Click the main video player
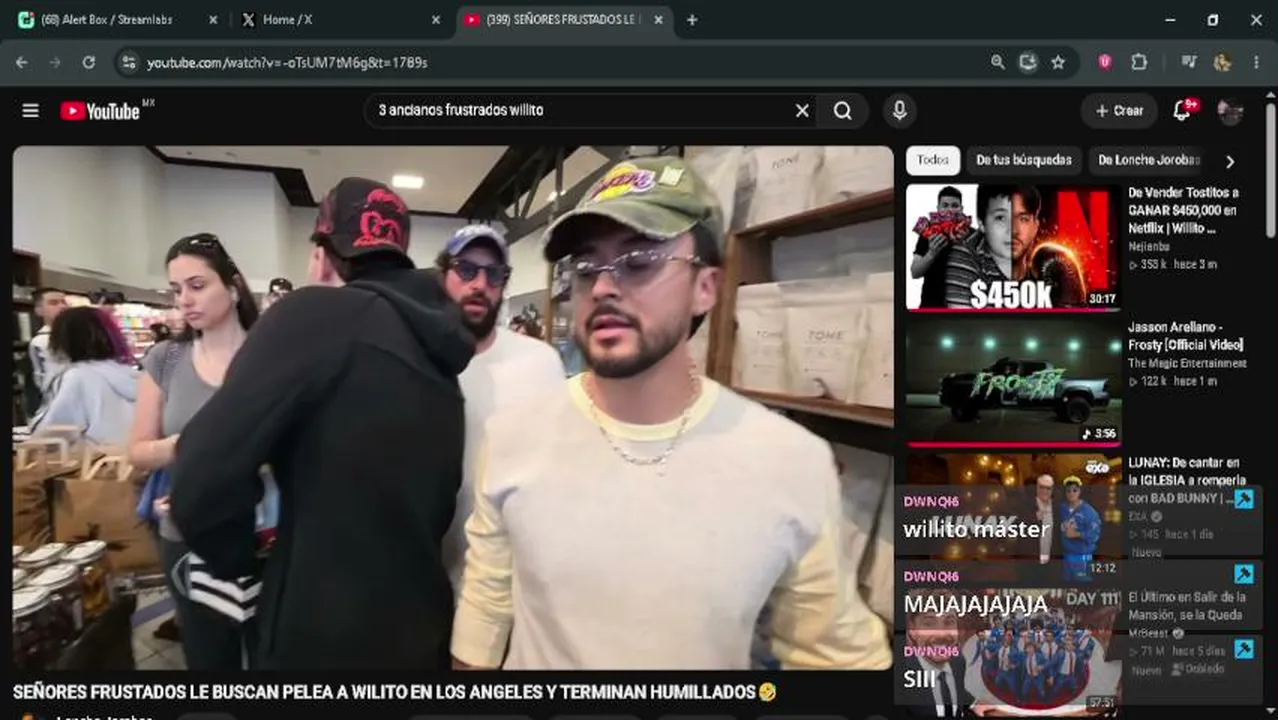The height and width of the screenshot is (720, 1278). (x=452, y=408)
